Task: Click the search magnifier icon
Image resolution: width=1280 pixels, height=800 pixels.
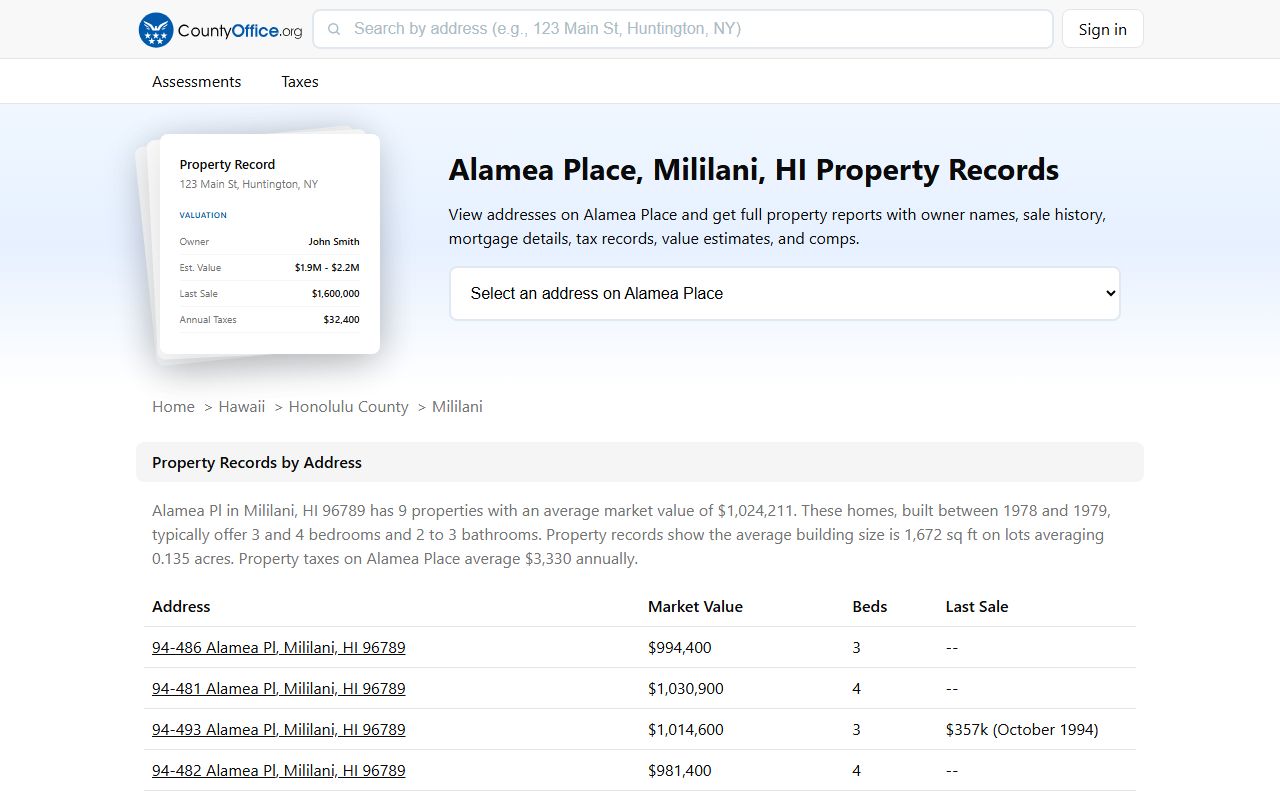Action: pyautogui.click(x=334, y=29)
